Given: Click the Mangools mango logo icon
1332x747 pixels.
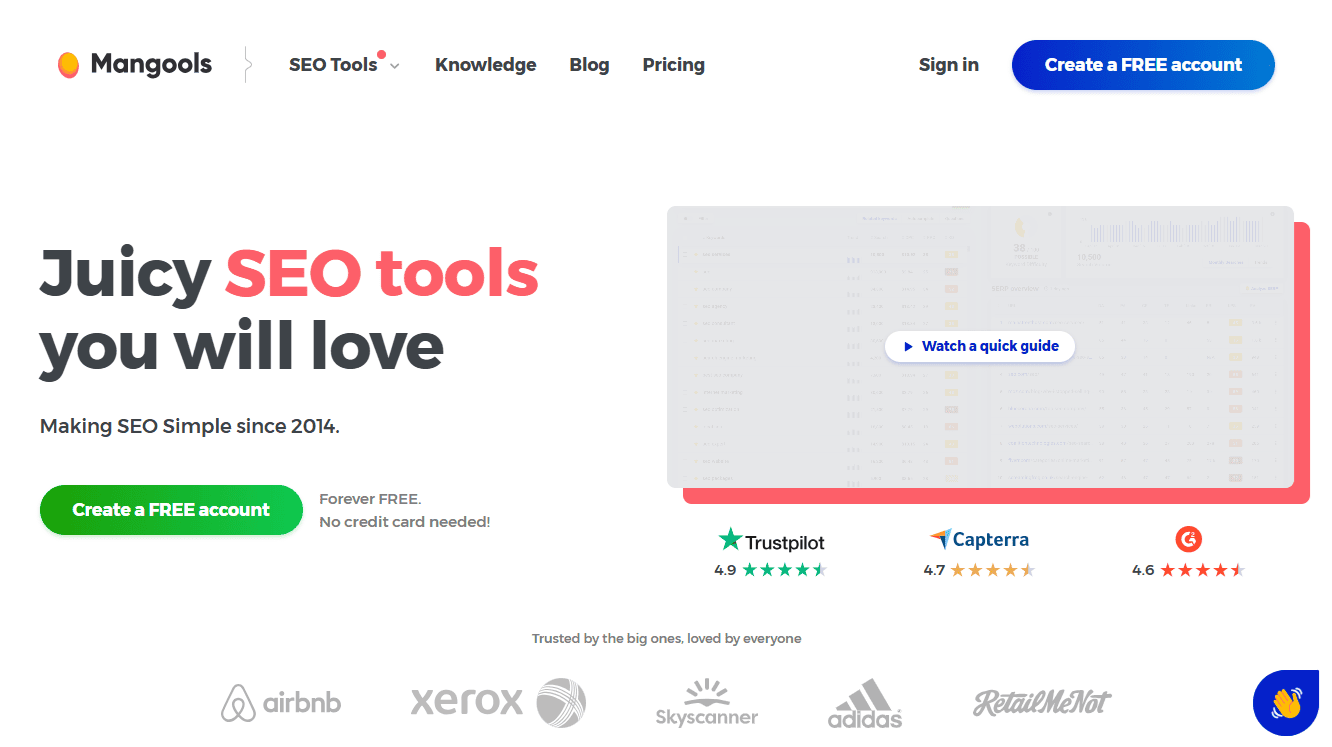Looking at the screenshot, I should coord(68,65).
